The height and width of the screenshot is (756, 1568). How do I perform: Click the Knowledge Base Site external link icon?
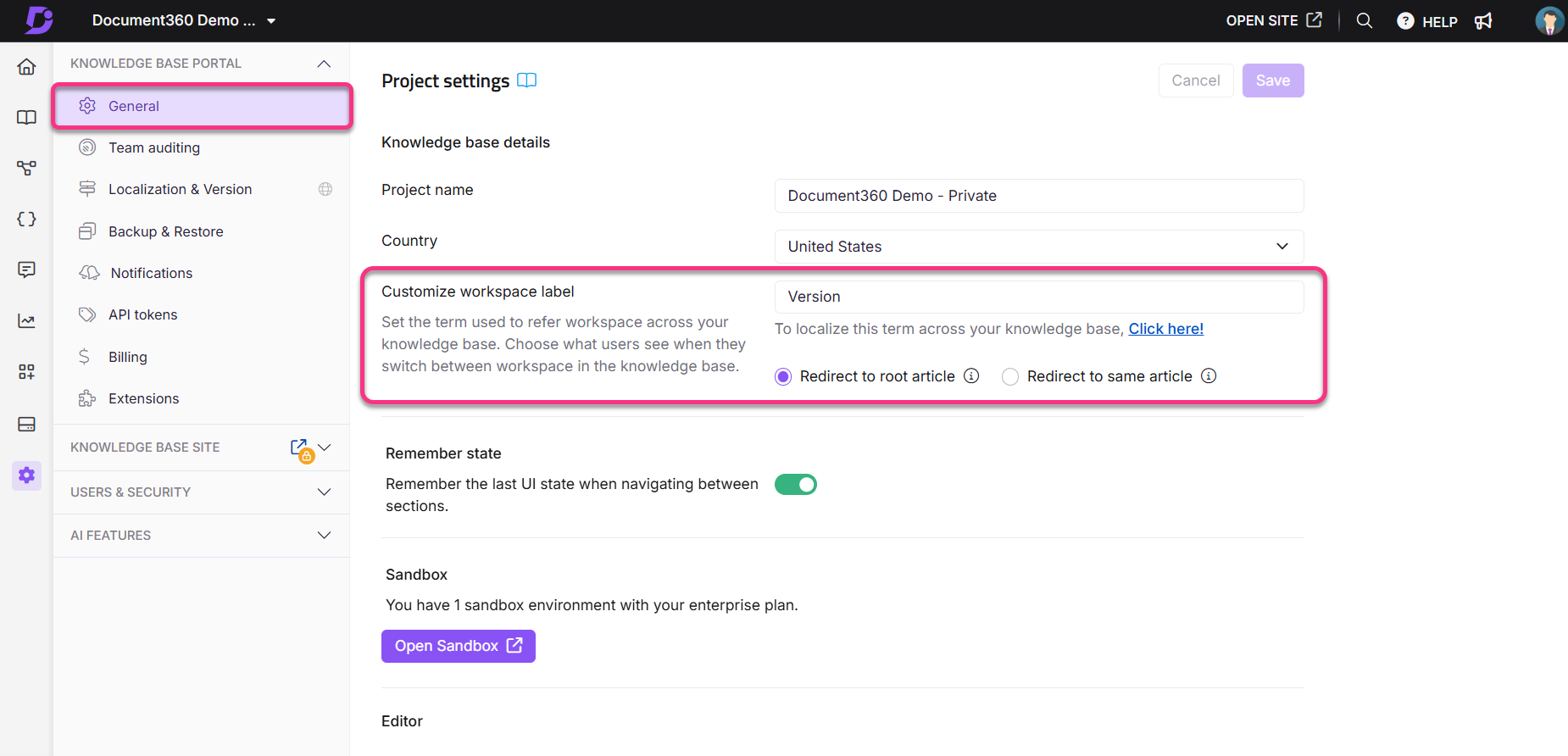tap(300, 447)
